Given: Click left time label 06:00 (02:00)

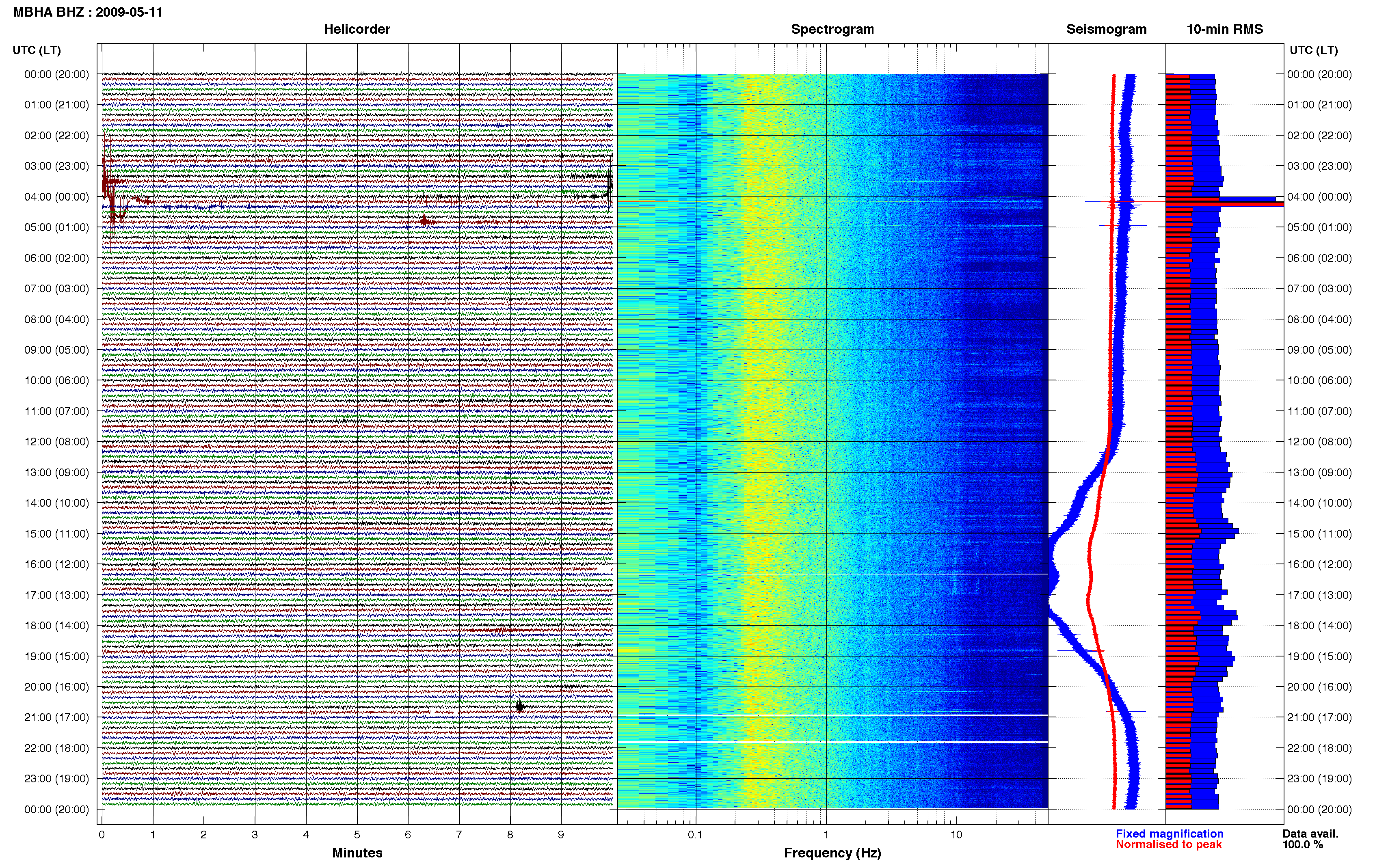Looking at the screenshot, I should pos(57,258).
